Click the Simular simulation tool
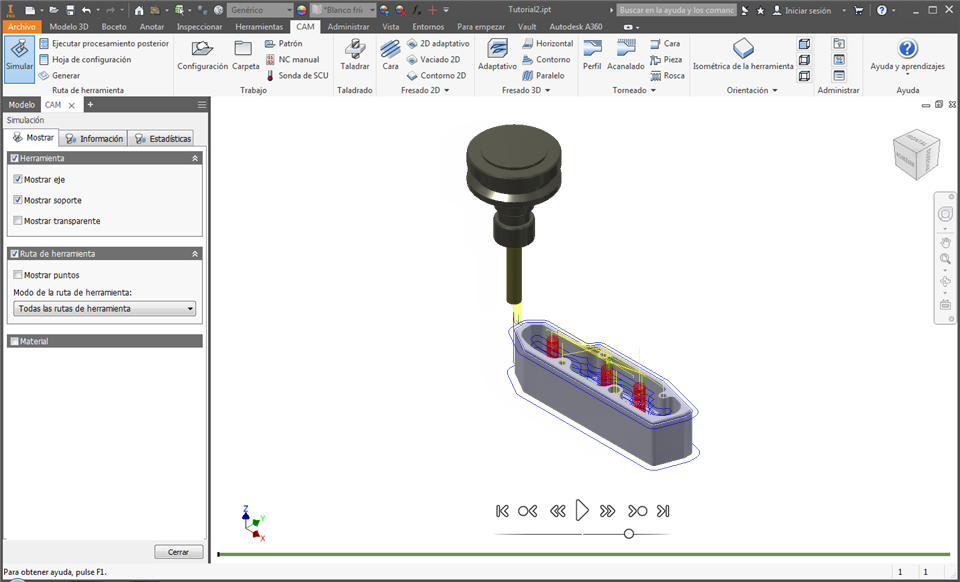960x582 pixels. (19, 59)
